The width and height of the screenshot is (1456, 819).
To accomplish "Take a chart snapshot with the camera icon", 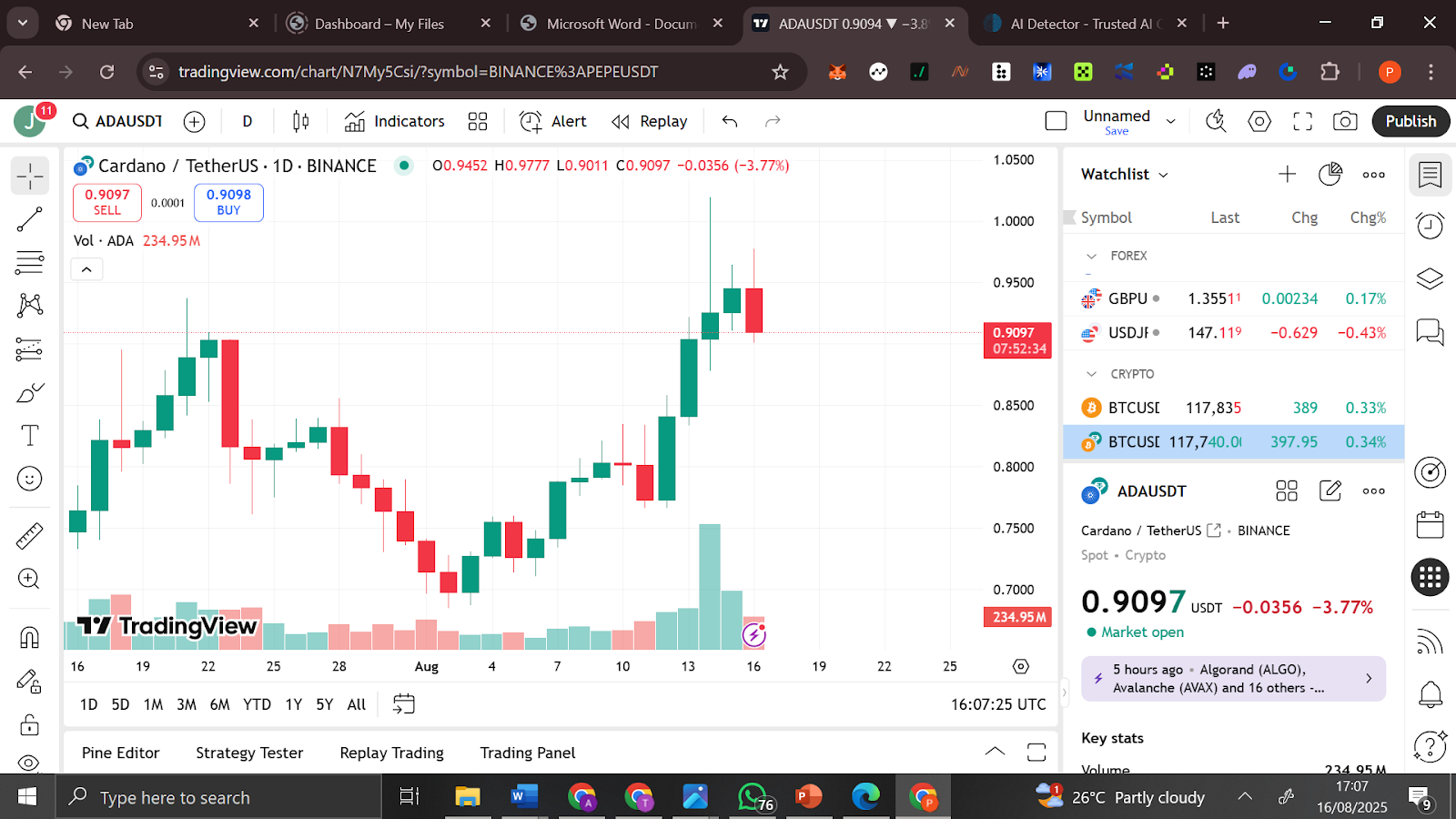I will pyautogui.click(x=1345, y=121).
